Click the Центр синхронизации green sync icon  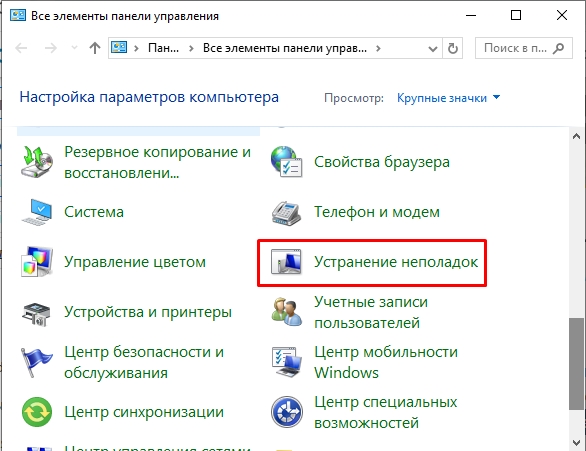pos(37,412)
